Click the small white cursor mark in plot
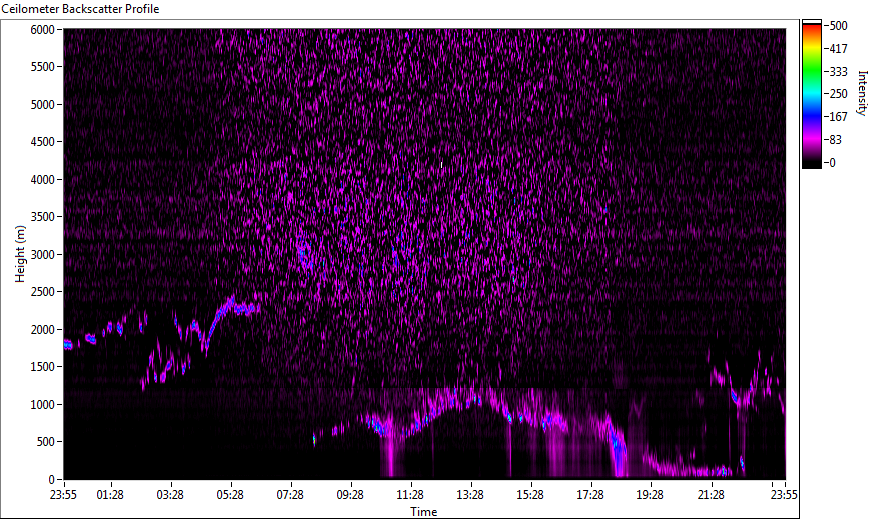 (442, 165)
